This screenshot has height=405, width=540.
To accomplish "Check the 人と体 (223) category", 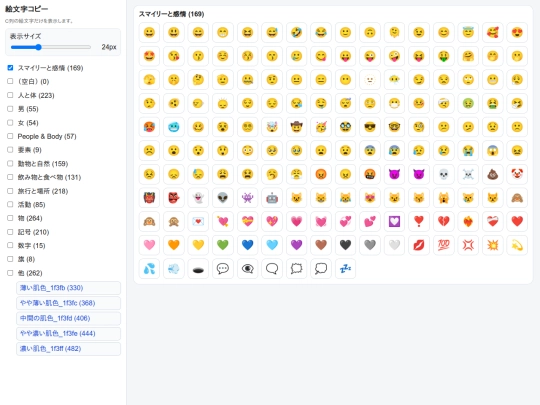I will tap(10, 95).
